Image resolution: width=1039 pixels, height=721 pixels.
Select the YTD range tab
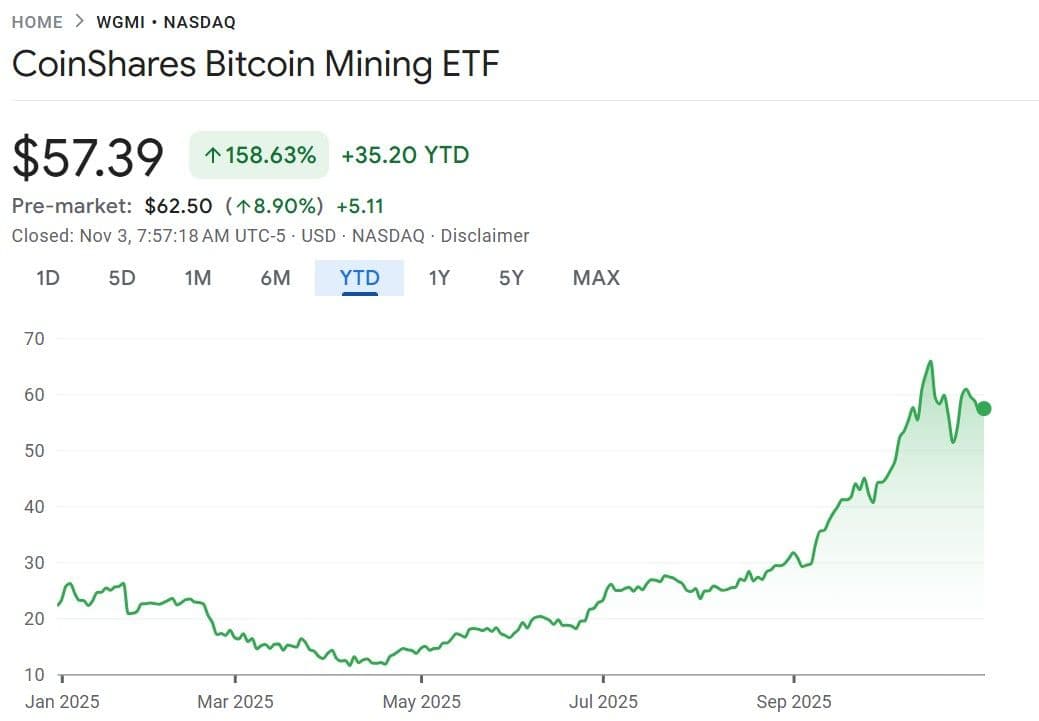[359, 278]
